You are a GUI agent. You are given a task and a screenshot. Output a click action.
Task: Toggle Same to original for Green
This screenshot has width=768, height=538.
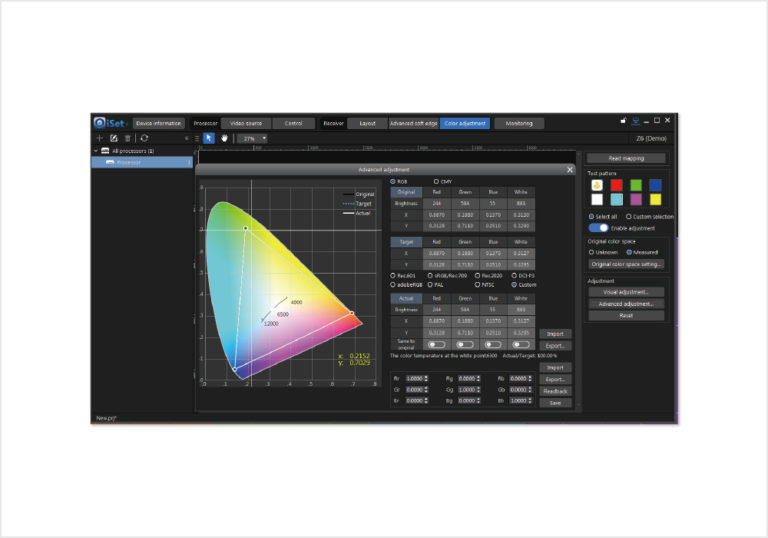click(x=465, y=344)
